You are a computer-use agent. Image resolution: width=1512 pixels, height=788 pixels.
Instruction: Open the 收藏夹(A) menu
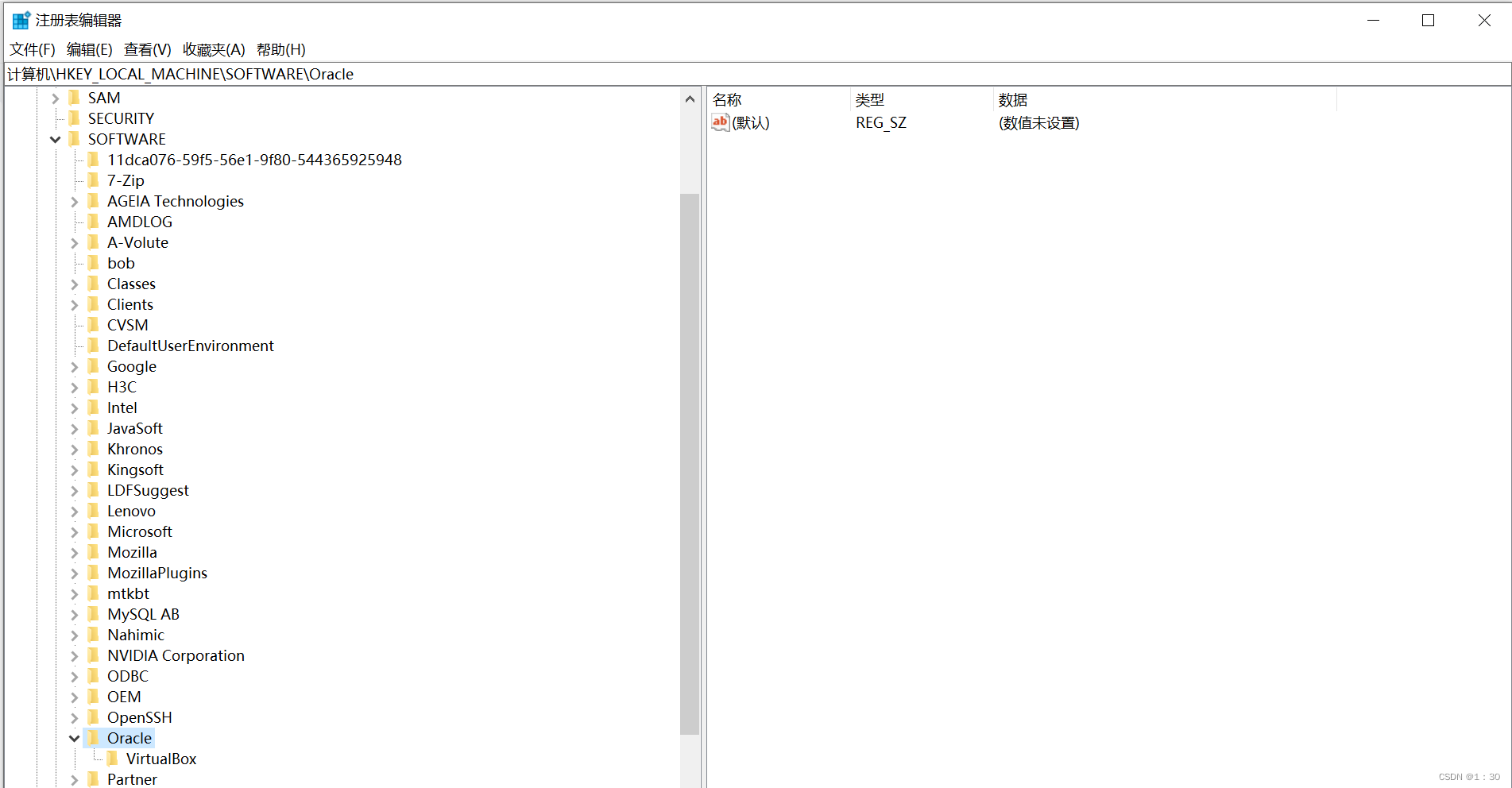click(212, 49)
